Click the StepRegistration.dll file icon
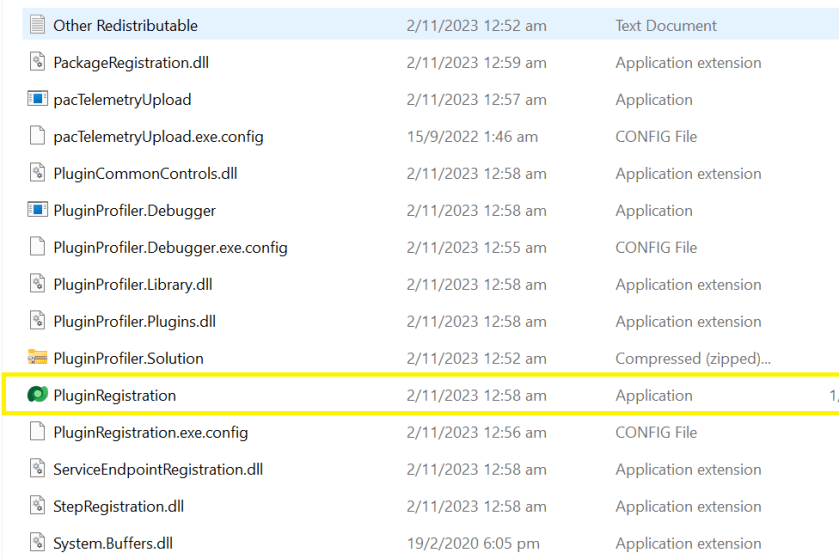This screenshot has height=559, width=839. 37,506
